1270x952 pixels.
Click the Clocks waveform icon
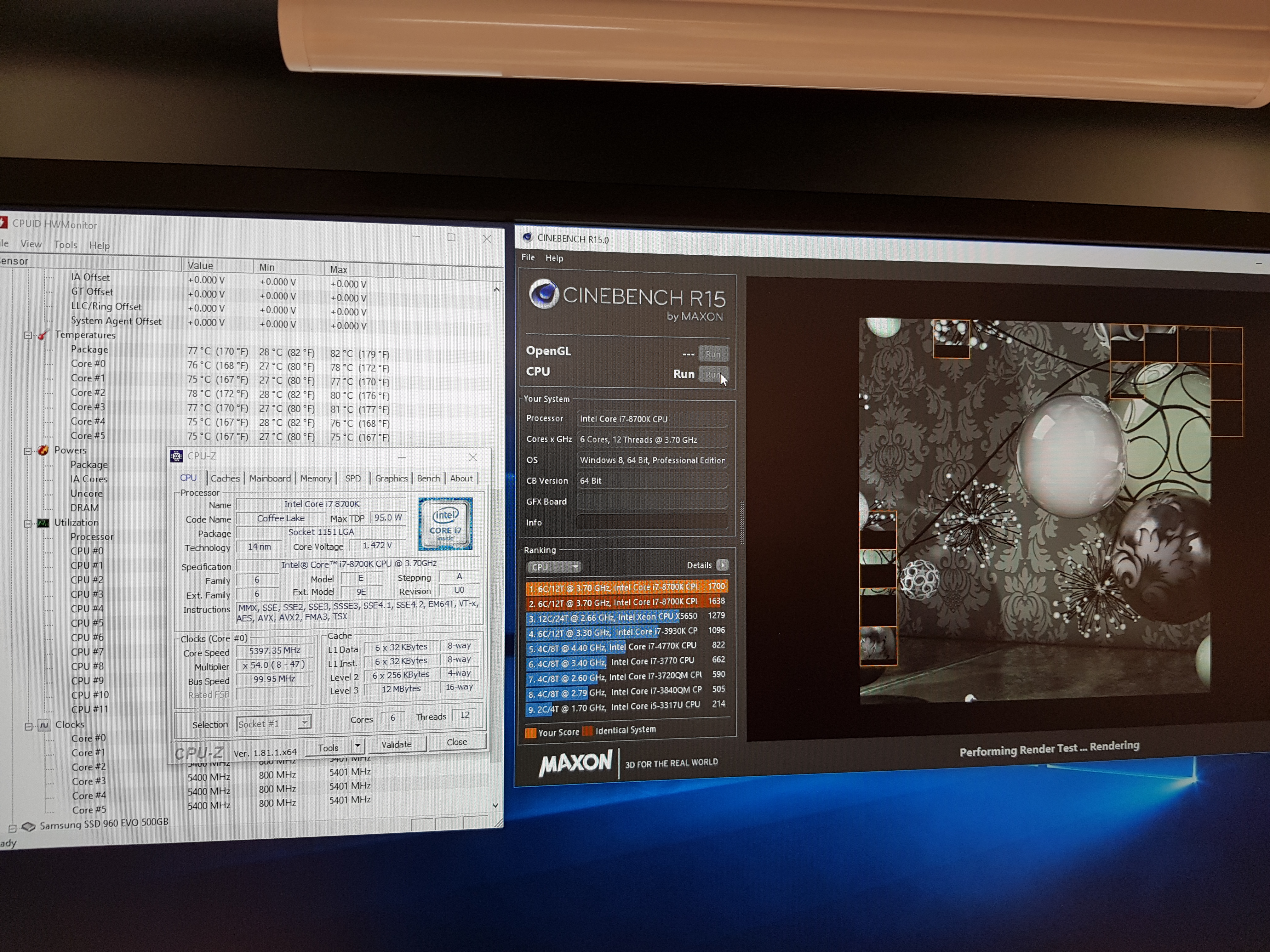[x=44, y=725]
